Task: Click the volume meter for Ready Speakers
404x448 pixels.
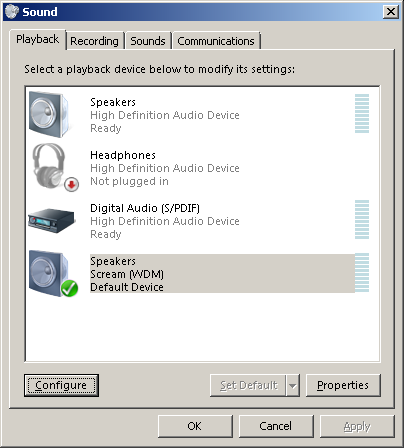Action: (362, 113)
